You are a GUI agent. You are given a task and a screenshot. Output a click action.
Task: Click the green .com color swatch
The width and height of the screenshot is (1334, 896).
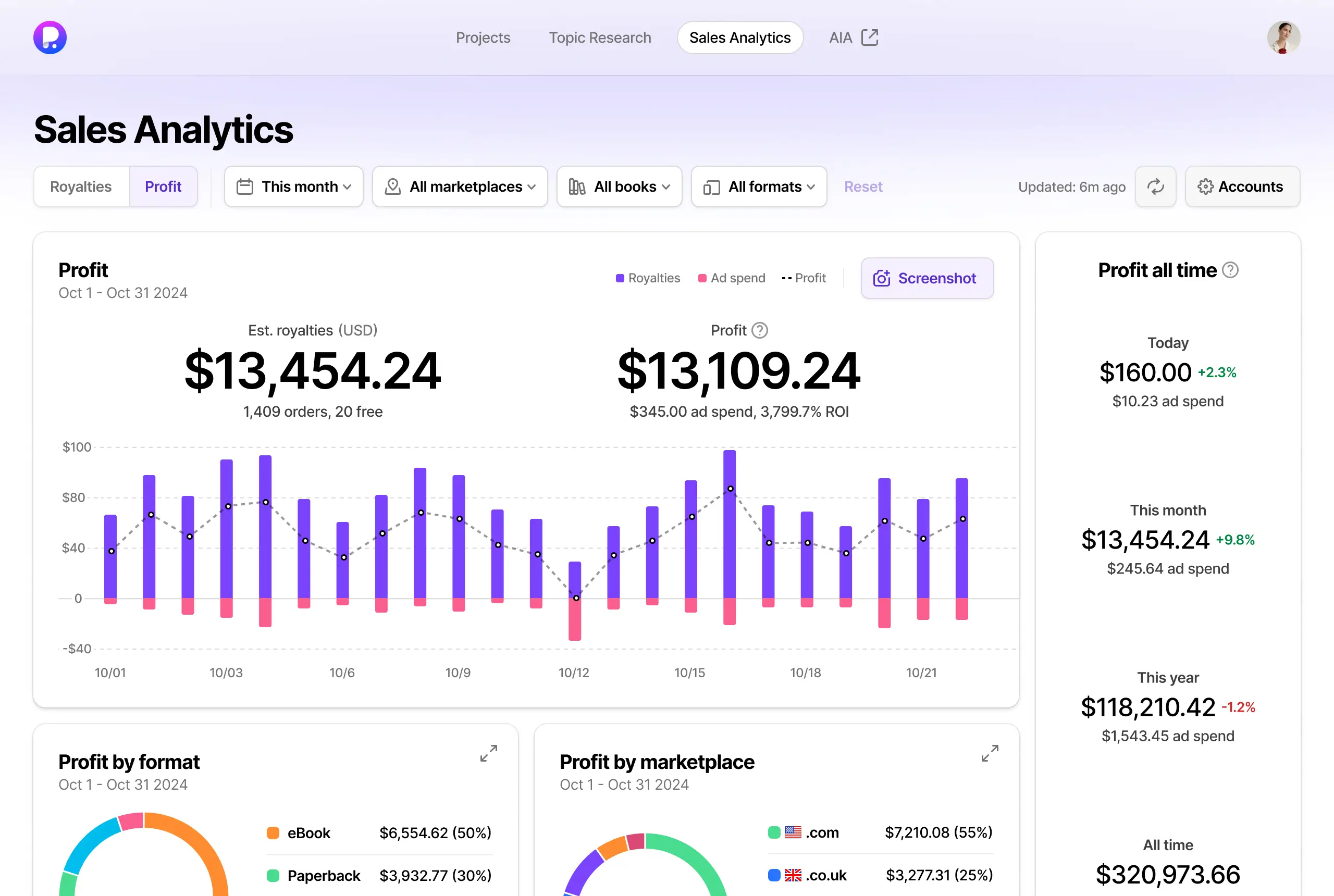pos(774,832)
